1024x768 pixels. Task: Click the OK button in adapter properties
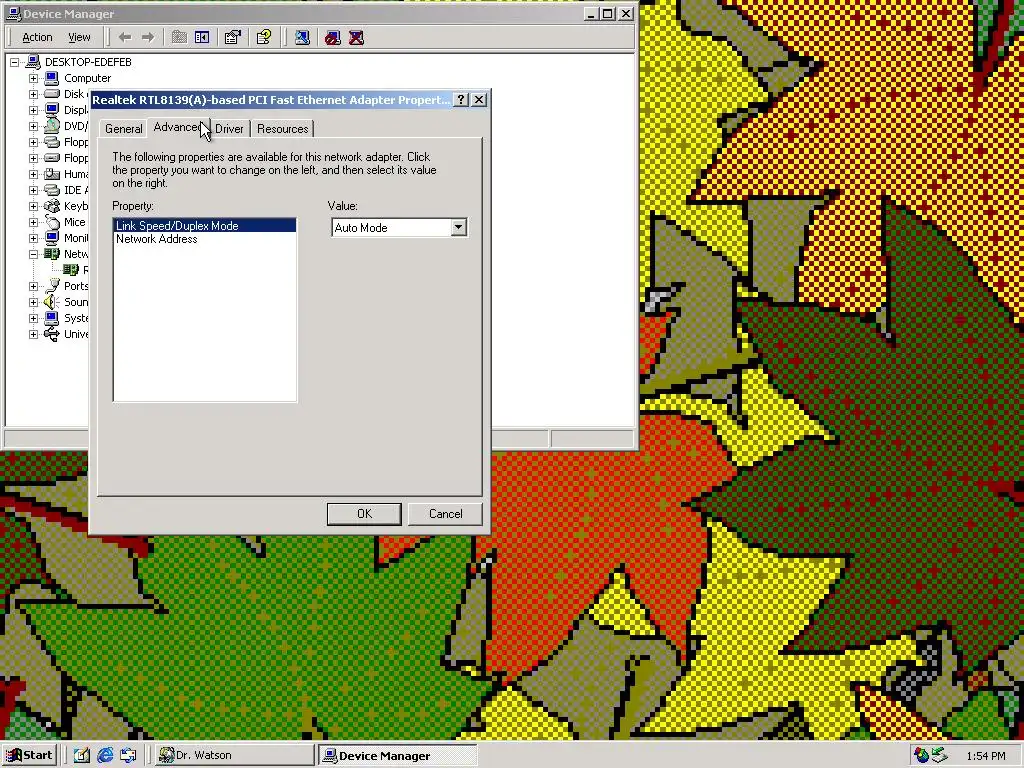[x=364, y=514]
